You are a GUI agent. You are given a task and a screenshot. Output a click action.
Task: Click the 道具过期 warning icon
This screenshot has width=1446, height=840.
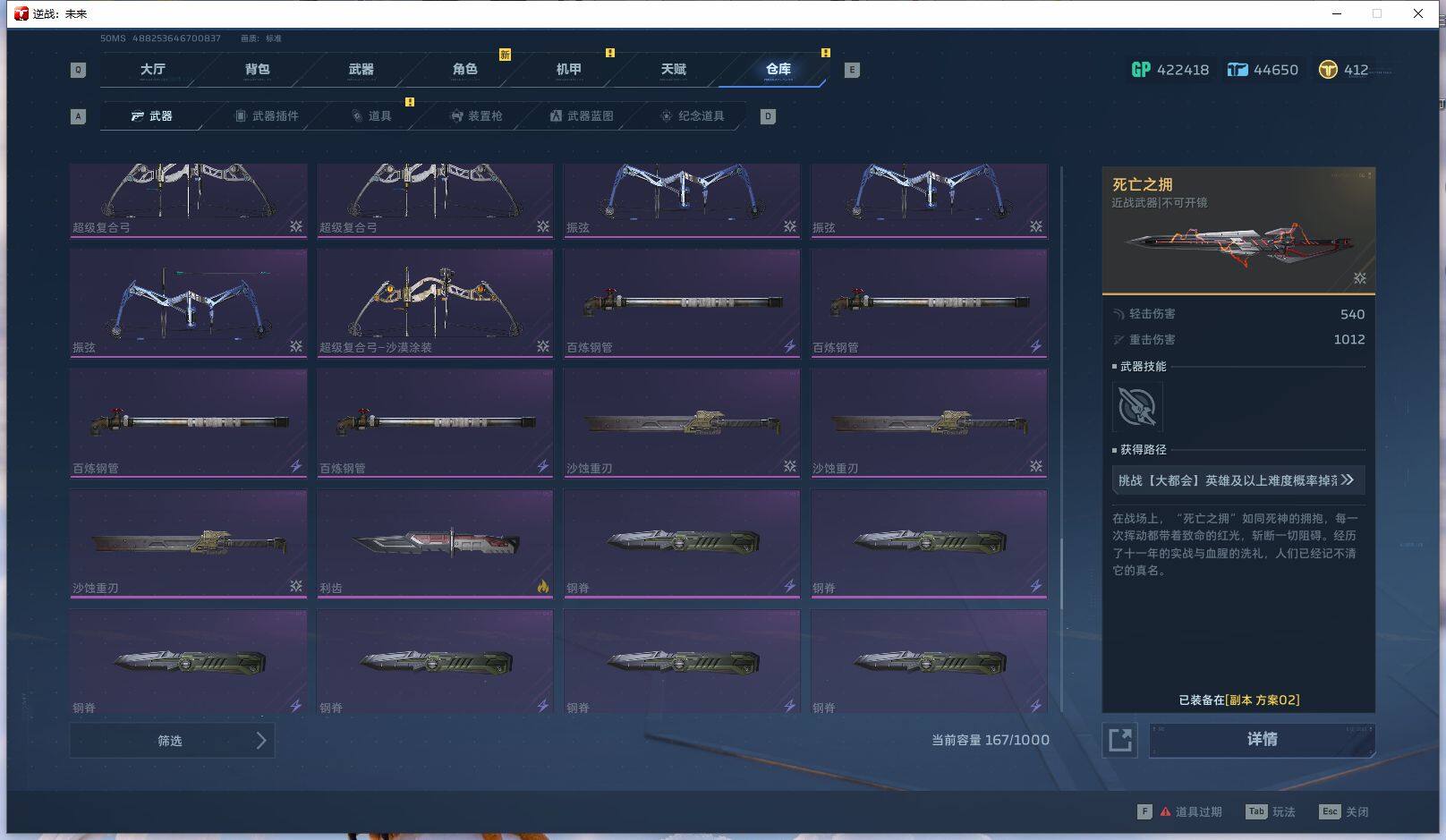pyautogui.click(x=1165, y=812)
